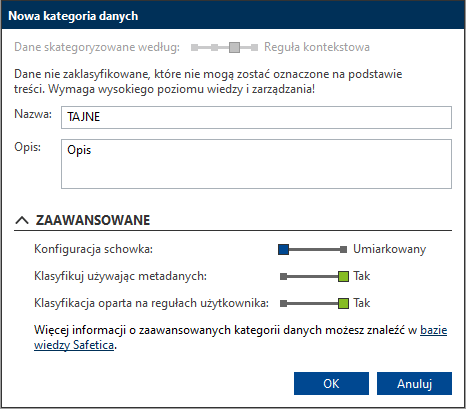Select second stop of Dane skategoryzowane według slider
This screenshot has width=466, height=409.
click(215, 47)
